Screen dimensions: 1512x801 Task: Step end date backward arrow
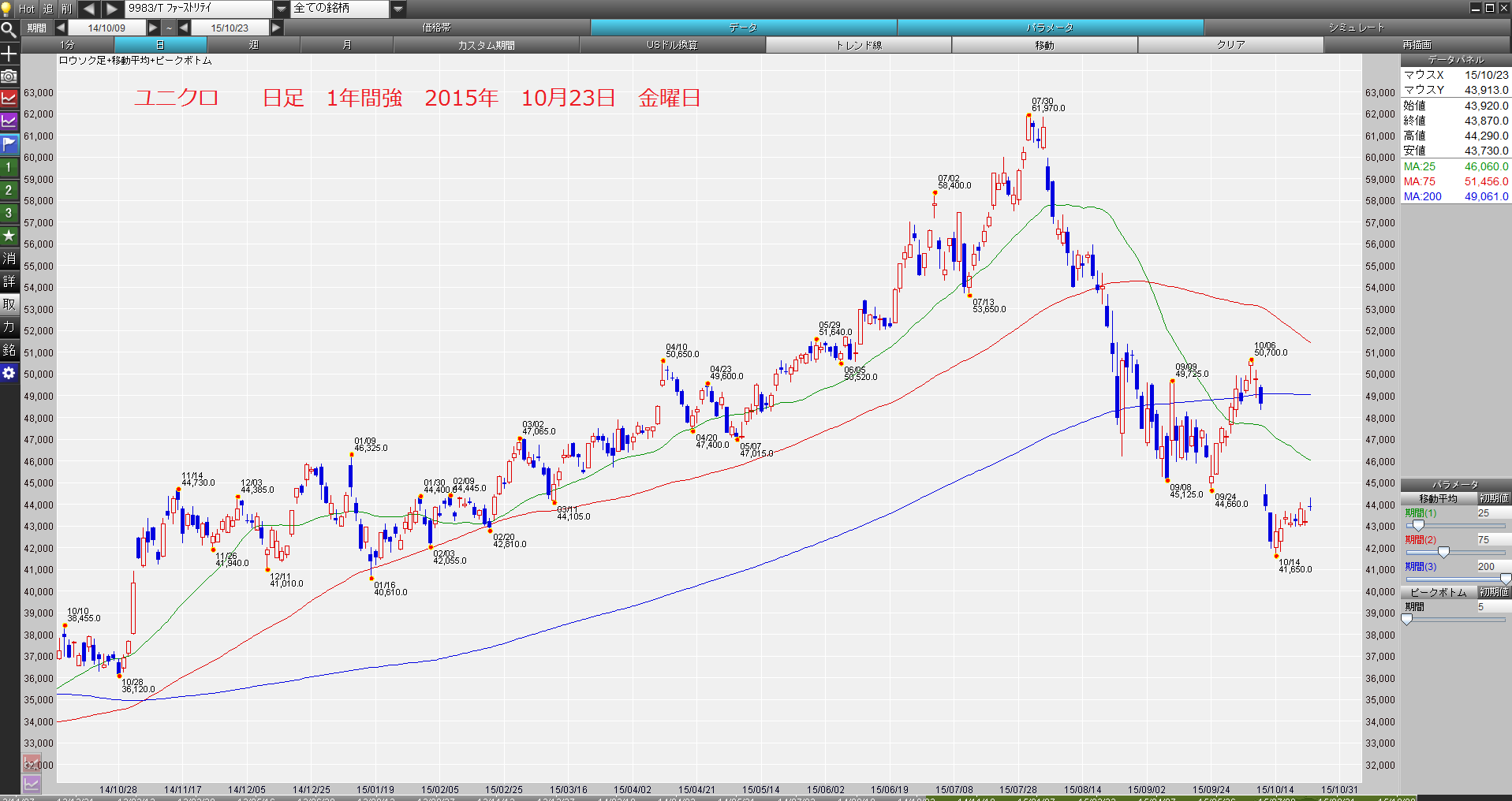184,28
